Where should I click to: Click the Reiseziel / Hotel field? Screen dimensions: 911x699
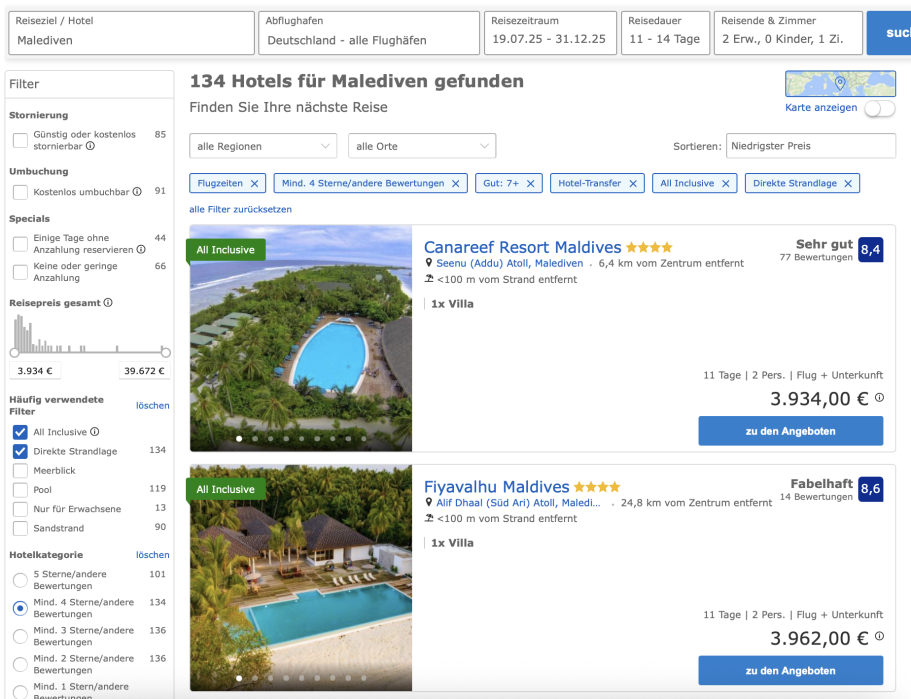(131, 33)
